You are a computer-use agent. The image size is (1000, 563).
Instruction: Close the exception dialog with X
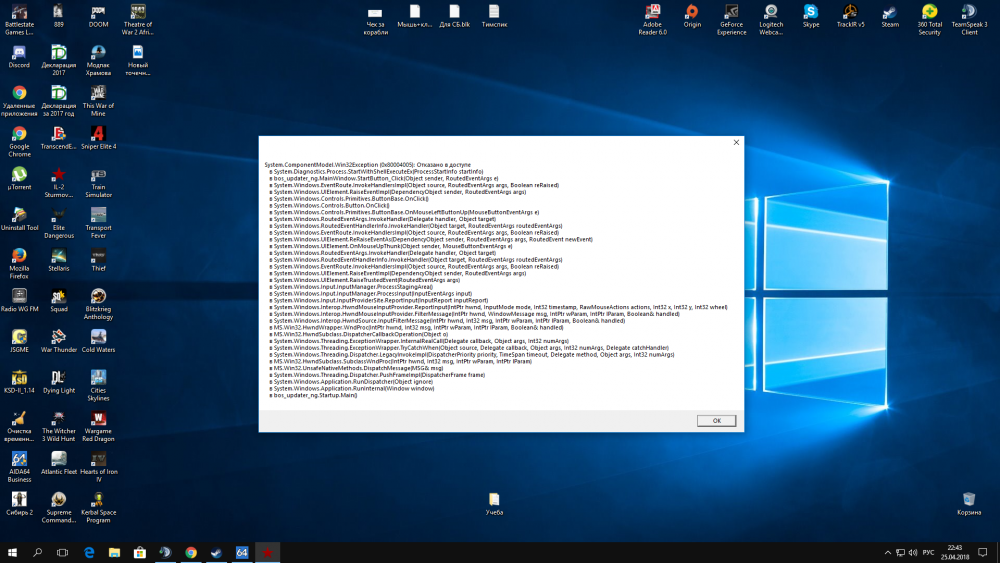(735, 143)
